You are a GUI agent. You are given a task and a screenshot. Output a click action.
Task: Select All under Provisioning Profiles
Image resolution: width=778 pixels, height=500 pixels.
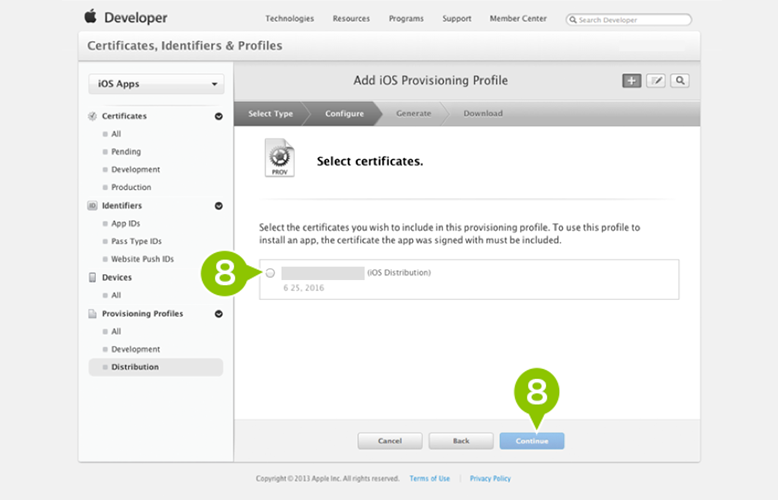[116, 332]
